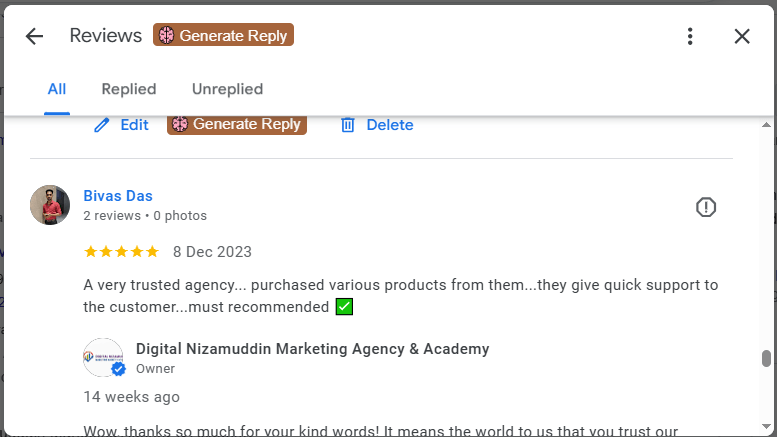Show the Unreplied reviews tab

[227, 89]
